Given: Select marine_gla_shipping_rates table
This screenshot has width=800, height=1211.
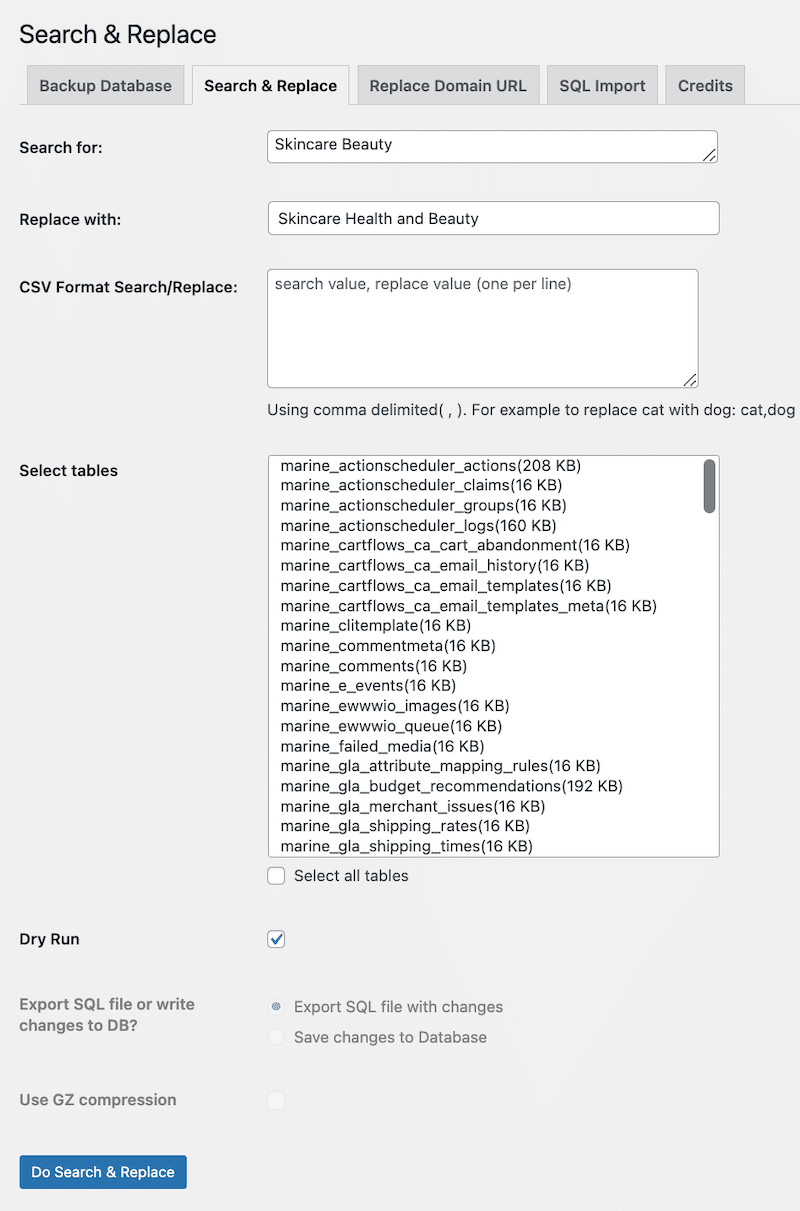Looking at the screenshot, I should point(405,826).
